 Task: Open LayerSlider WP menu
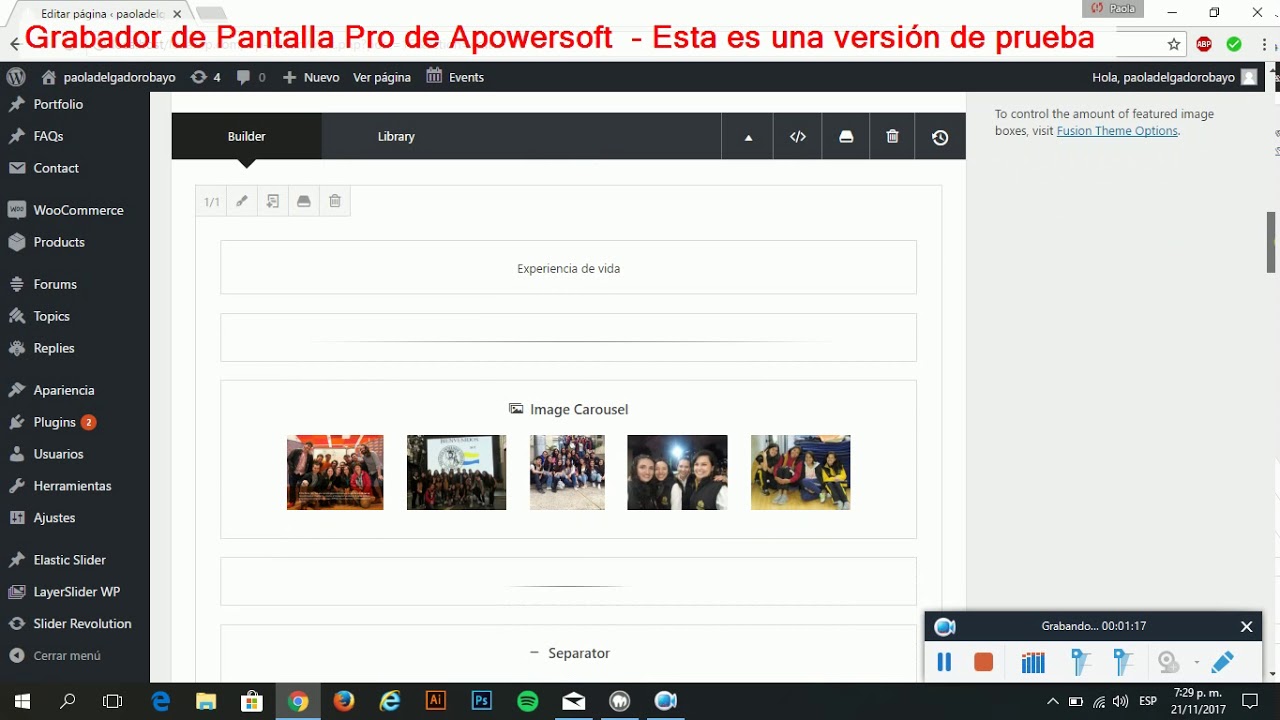75,592
